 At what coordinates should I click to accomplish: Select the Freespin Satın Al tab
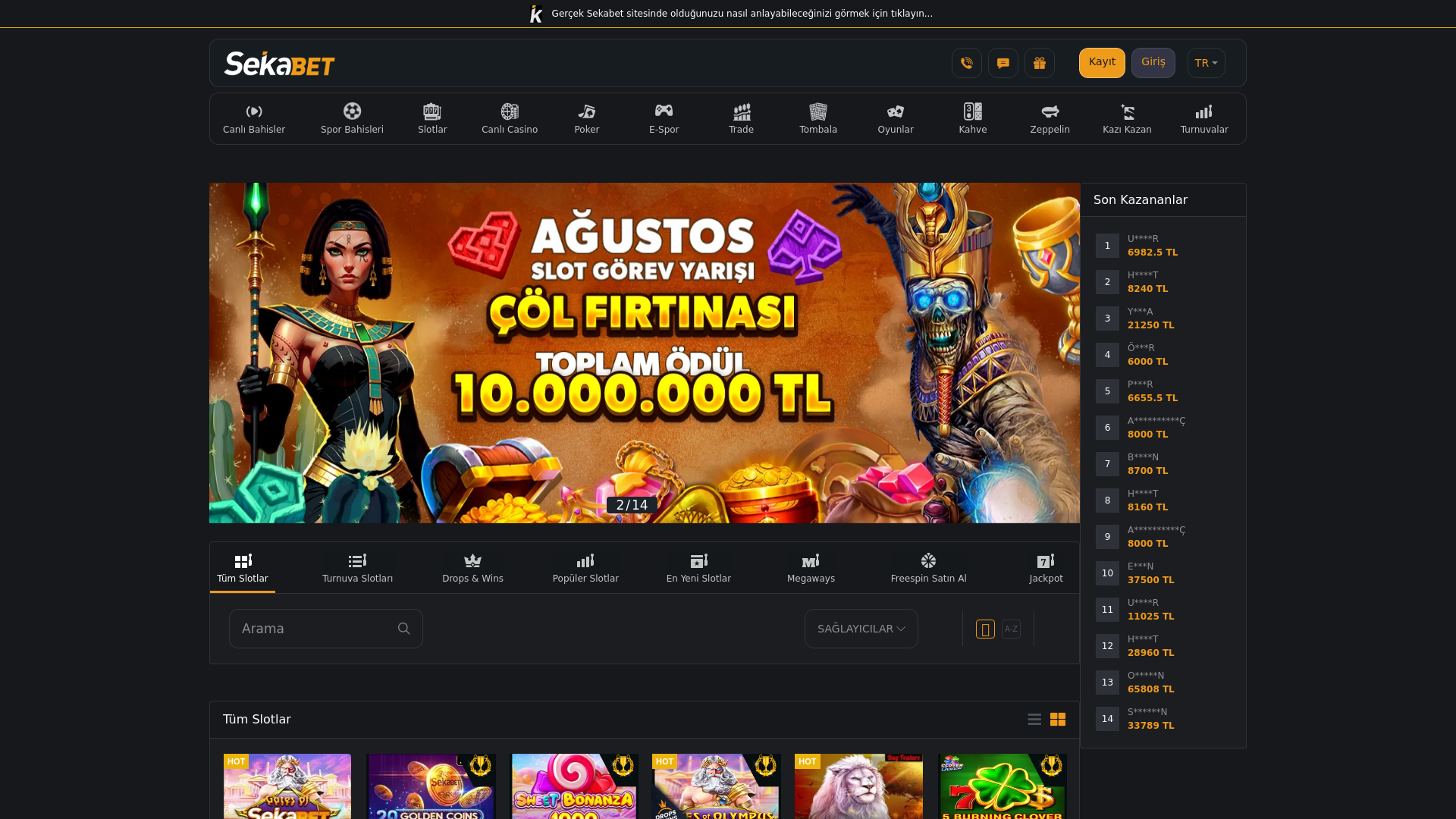pos(928,568)
